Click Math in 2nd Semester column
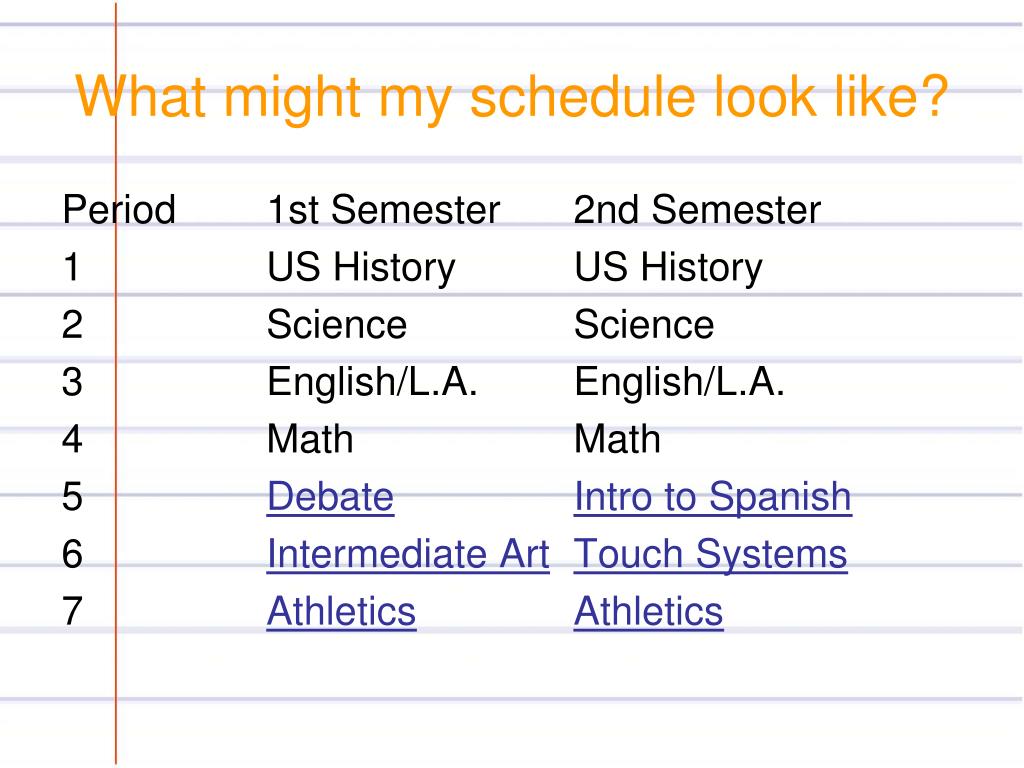The width and height of the screenshot is (1024, 768). 617,439
